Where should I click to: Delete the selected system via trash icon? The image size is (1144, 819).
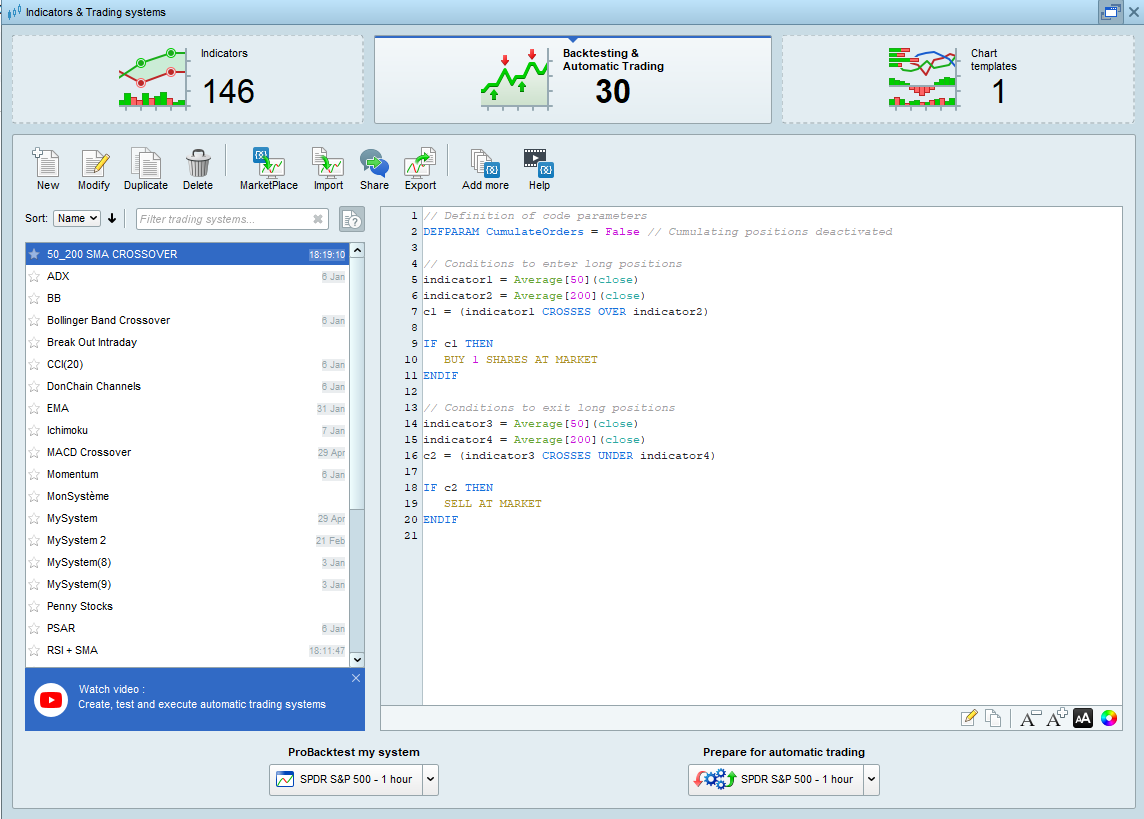point(198,169)
